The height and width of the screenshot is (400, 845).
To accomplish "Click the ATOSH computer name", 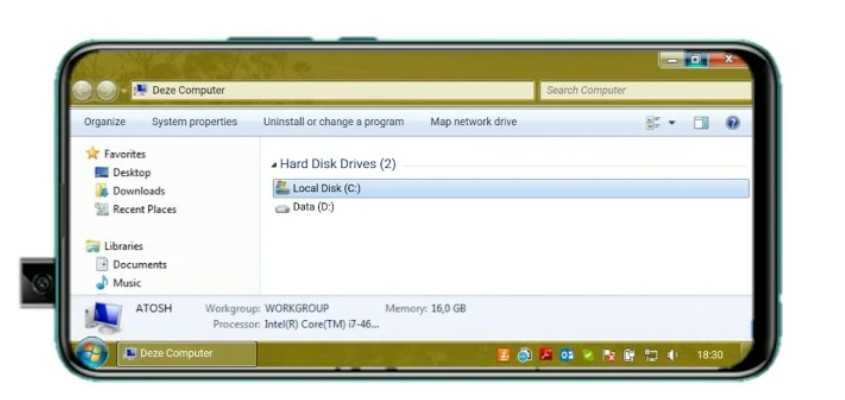I will (x=154, y=309).
